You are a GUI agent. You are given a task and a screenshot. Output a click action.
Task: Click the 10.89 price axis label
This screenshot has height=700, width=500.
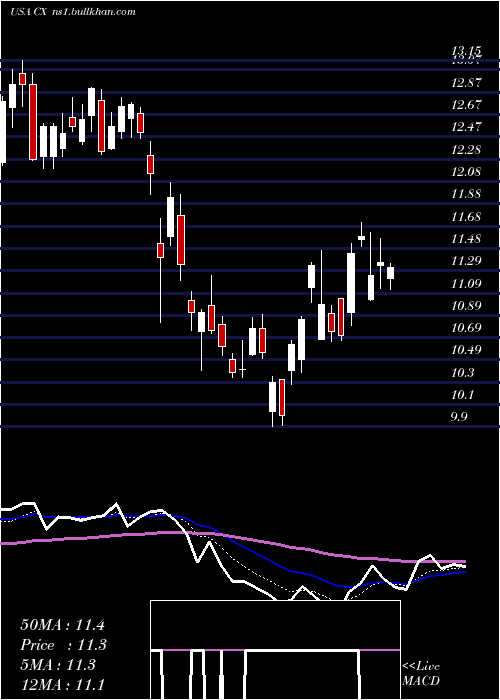[x=466, y=306]
